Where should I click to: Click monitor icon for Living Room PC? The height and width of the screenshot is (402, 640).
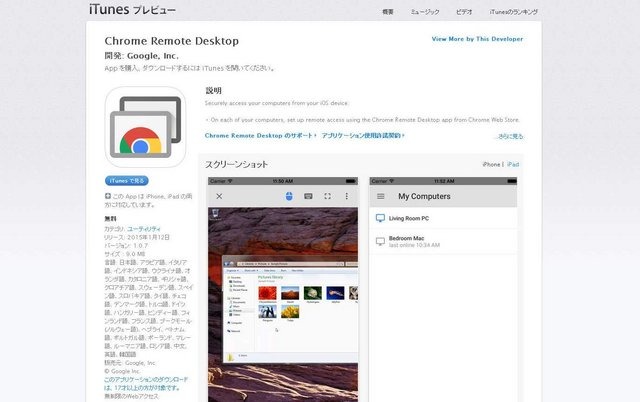(x=380, y=218)
